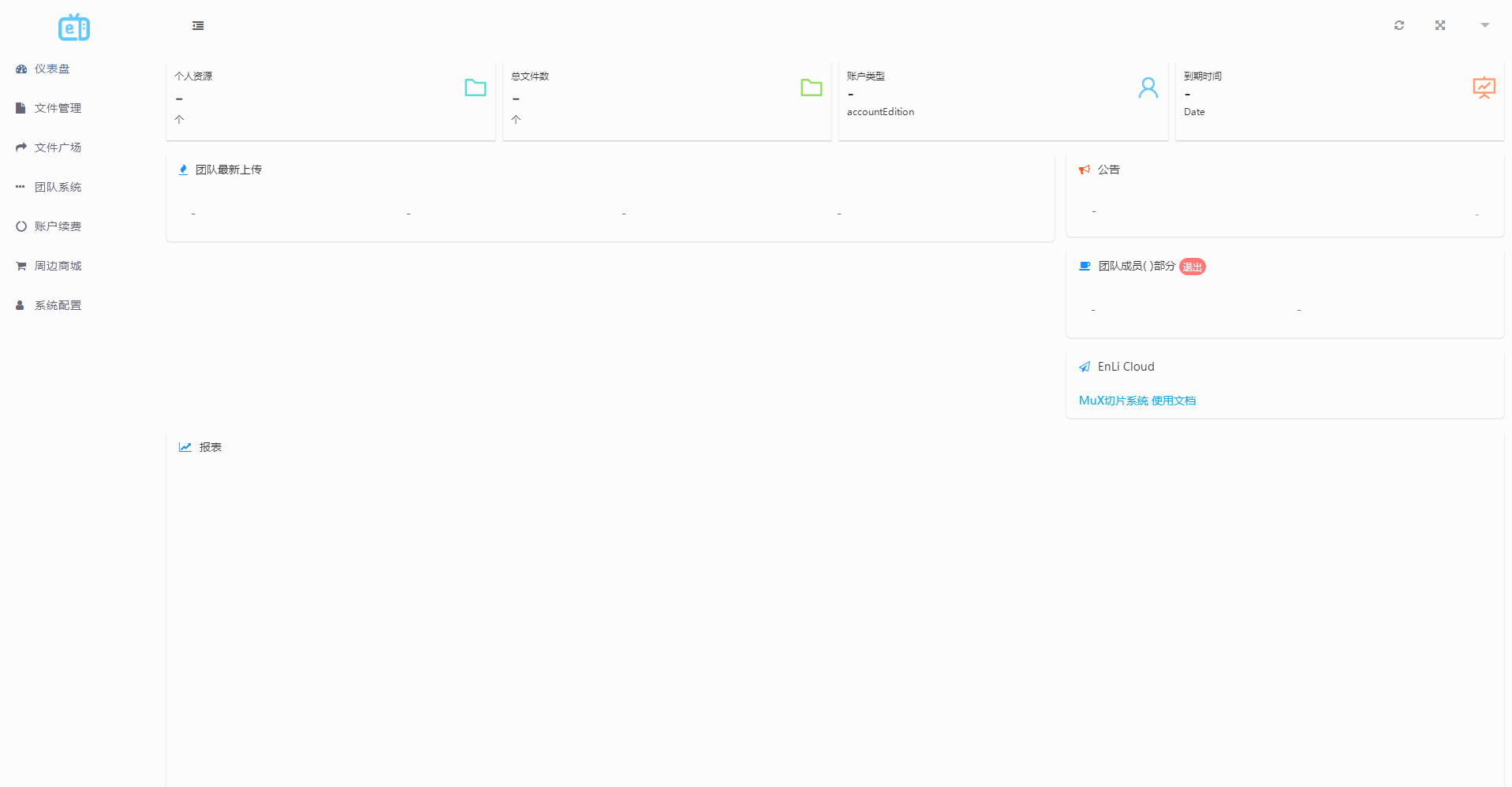The width and height of the screenshot is (1512, 787).
Task: Click the EnLi Cloud logo icon
Action: click(x=74, y=28)
